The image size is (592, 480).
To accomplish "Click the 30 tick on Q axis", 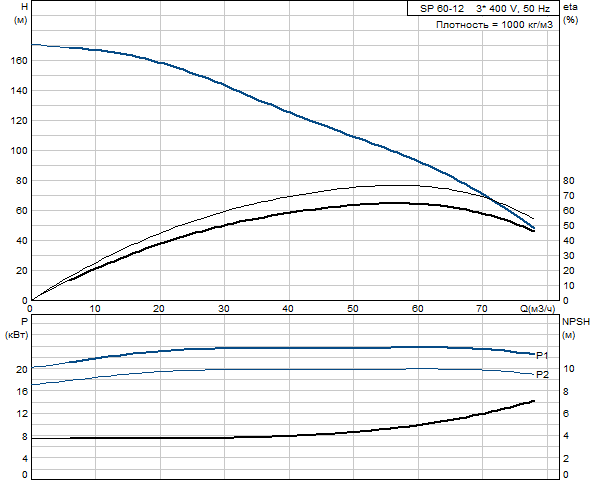I will coord(224,309).
